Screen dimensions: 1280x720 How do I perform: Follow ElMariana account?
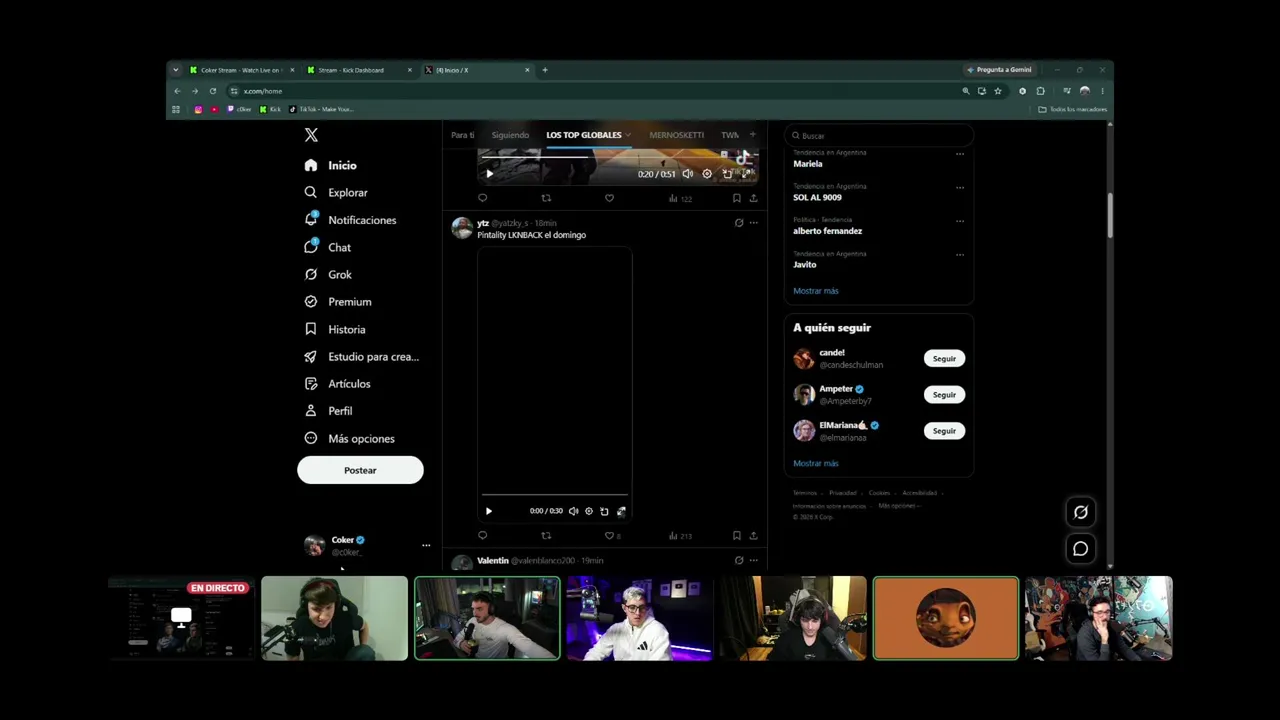point(944,431)
